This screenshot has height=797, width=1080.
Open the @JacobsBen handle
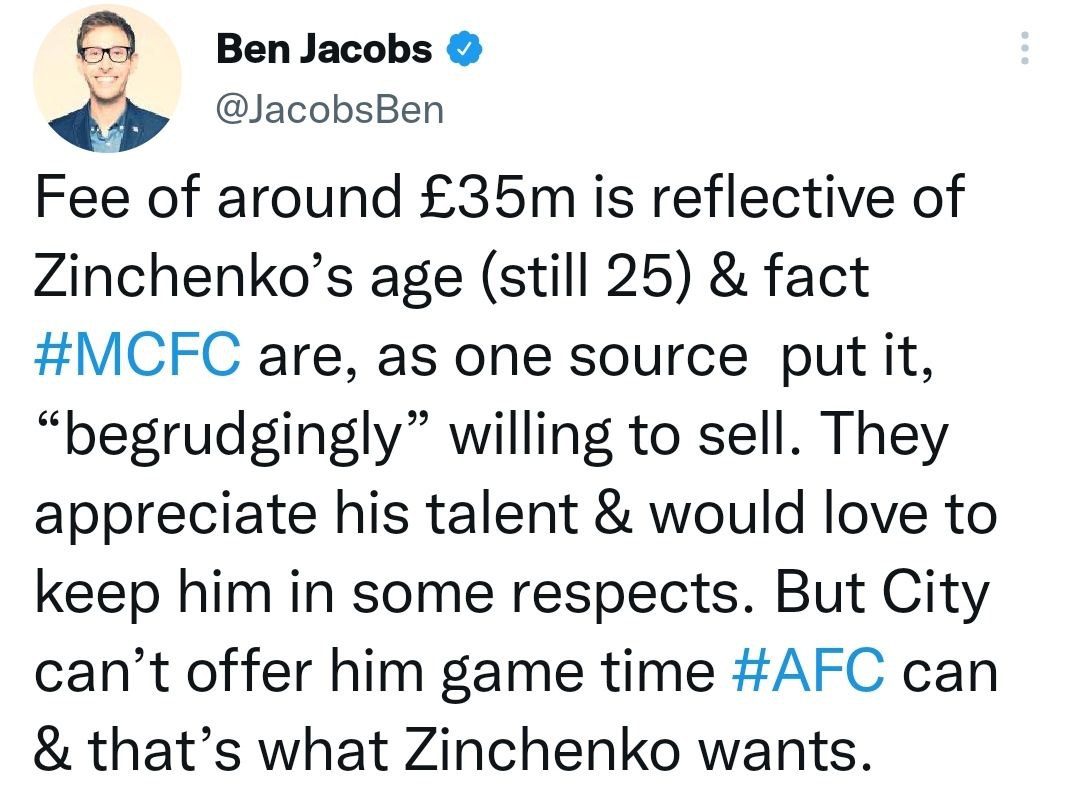330,109
